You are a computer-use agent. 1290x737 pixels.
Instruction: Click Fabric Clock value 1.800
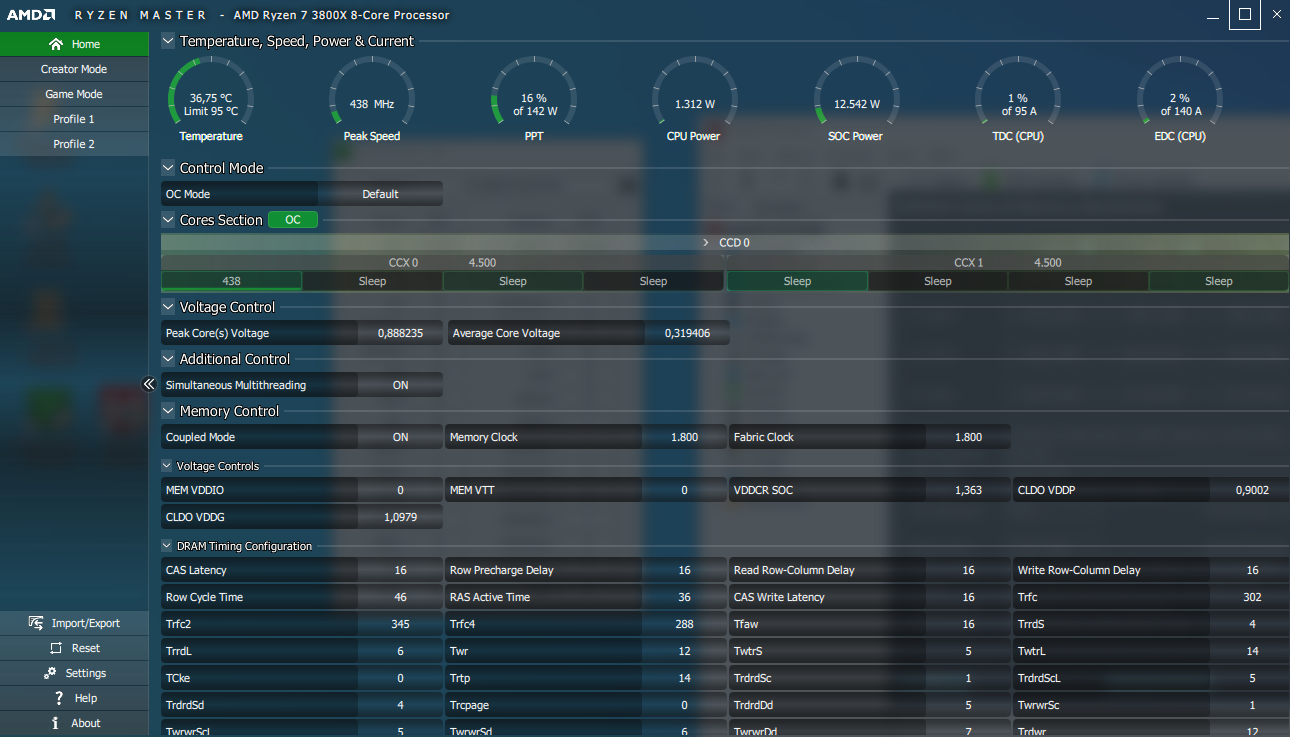tap(968, 437)
